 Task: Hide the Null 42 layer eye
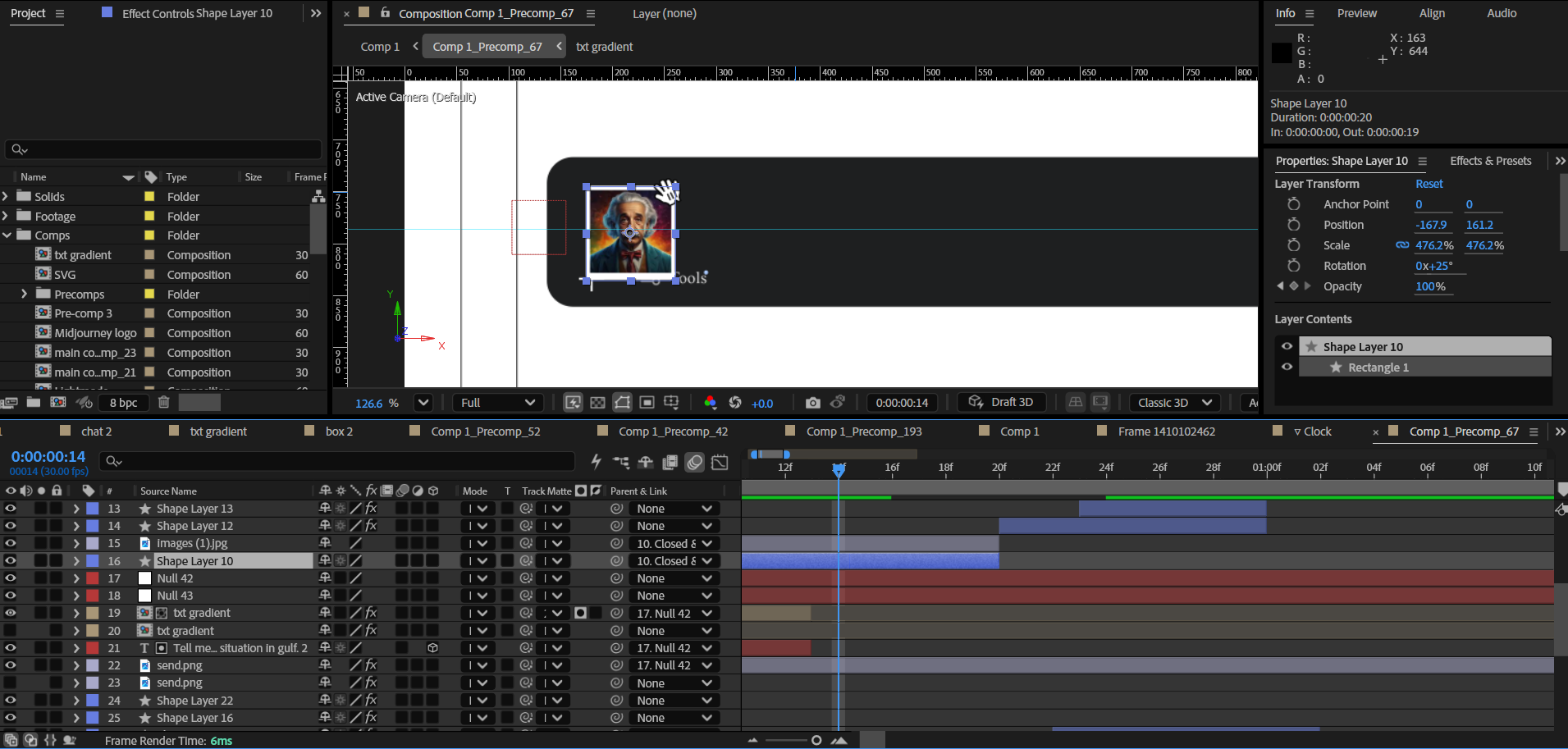11,578
